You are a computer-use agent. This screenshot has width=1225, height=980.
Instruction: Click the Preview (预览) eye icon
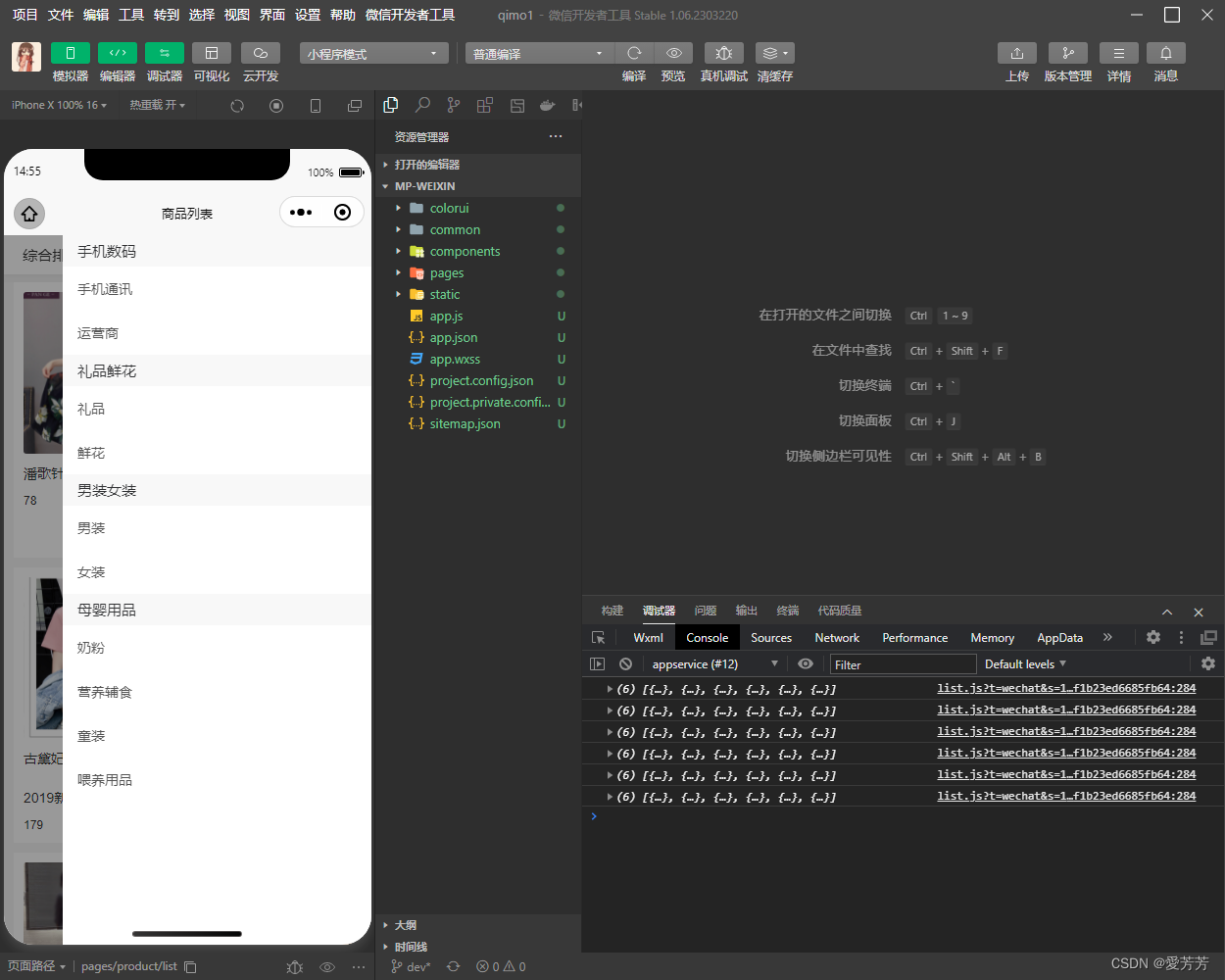point(673,53)
